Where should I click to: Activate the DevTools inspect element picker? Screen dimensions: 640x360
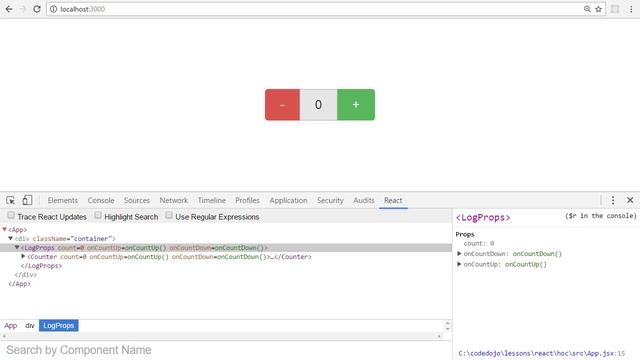(x=11, y=200)
